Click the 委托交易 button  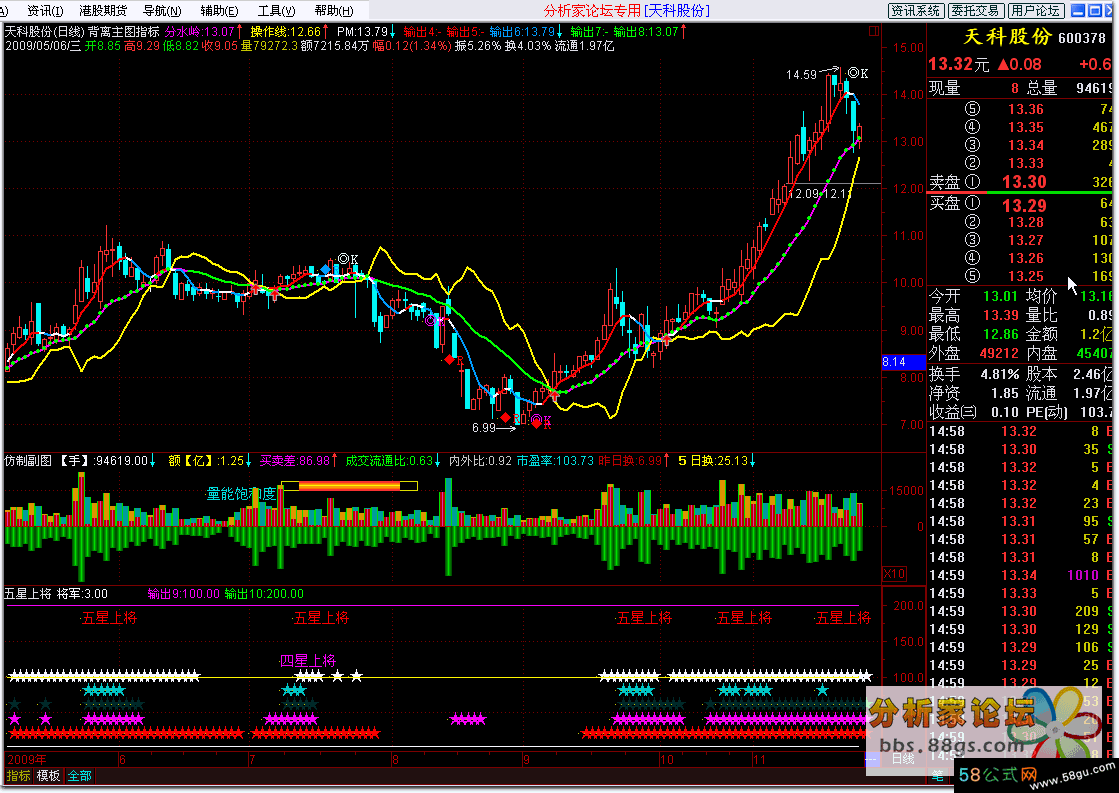[x=976, y=11]
